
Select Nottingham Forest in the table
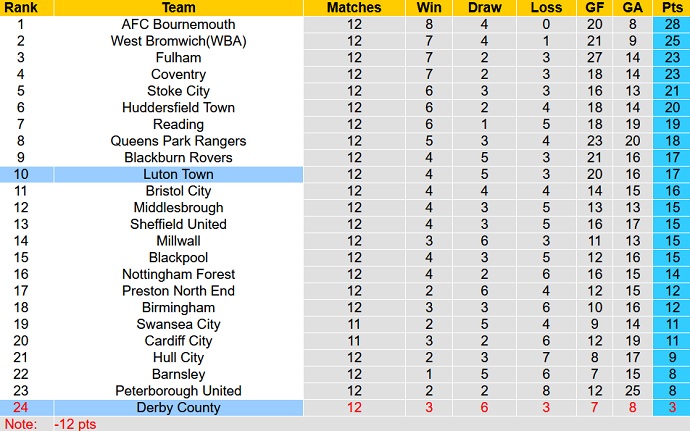[x=178, y=274]
